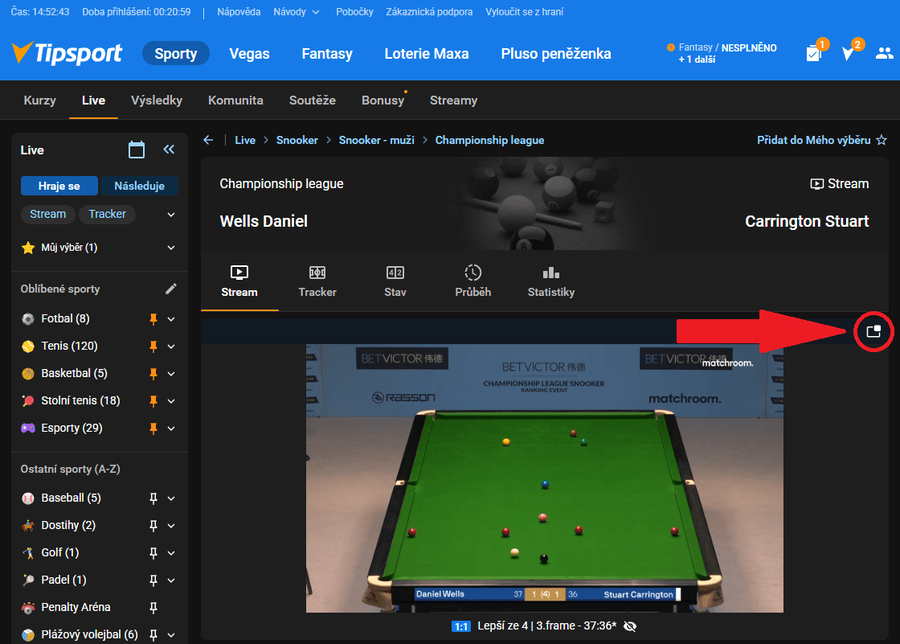Expand the Stream/Tracker filter chevron
This screenshot has width=900, height=644.
click(x=171, y=215)
